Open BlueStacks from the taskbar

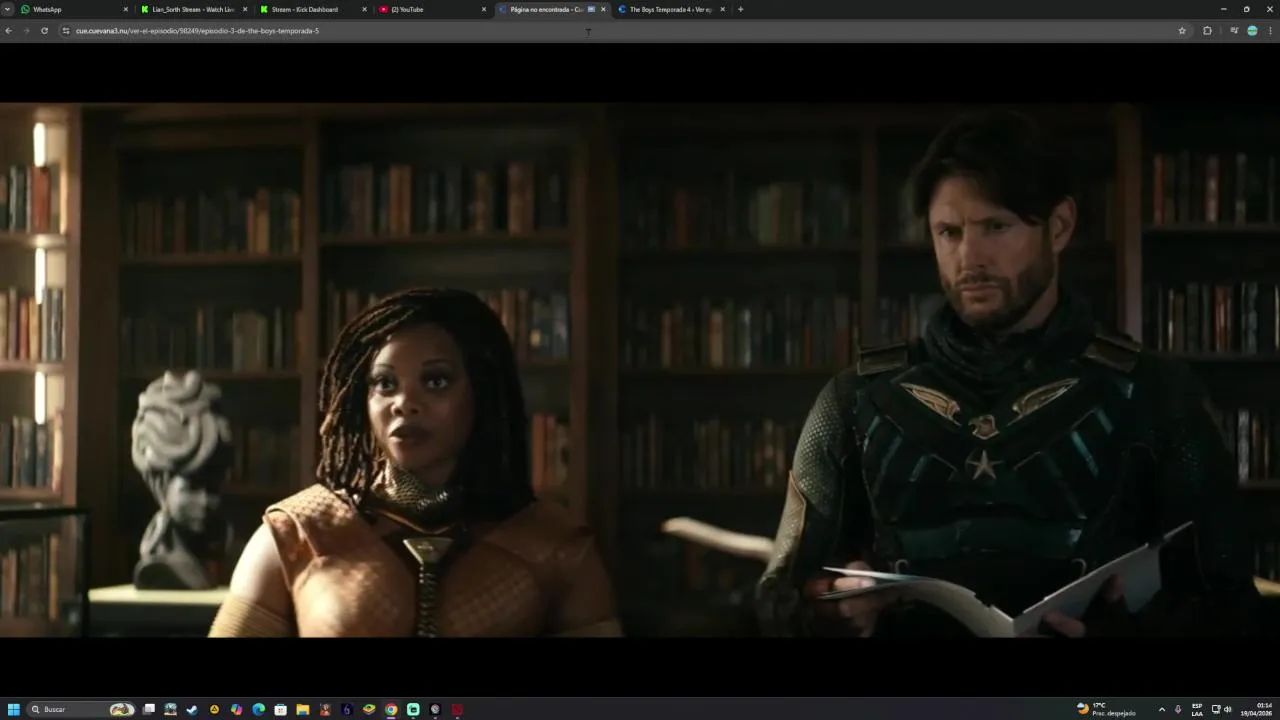[x=369, y=709]
